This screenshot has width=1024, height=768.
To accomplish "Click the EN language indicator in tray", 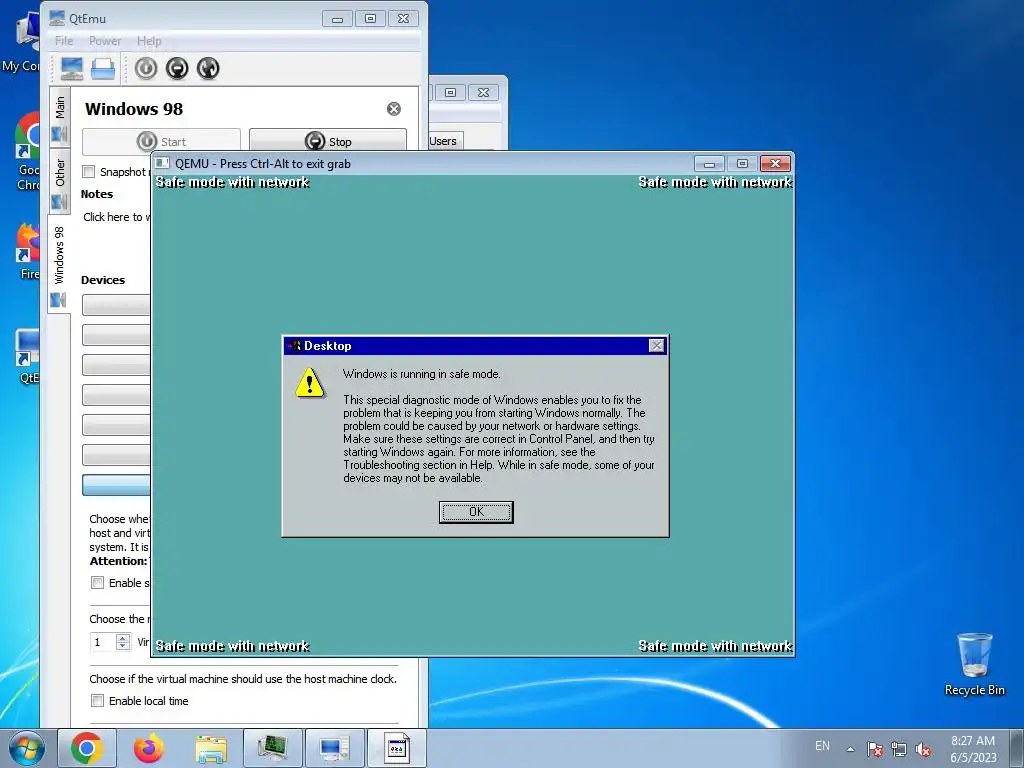I will tap(822, 746).
